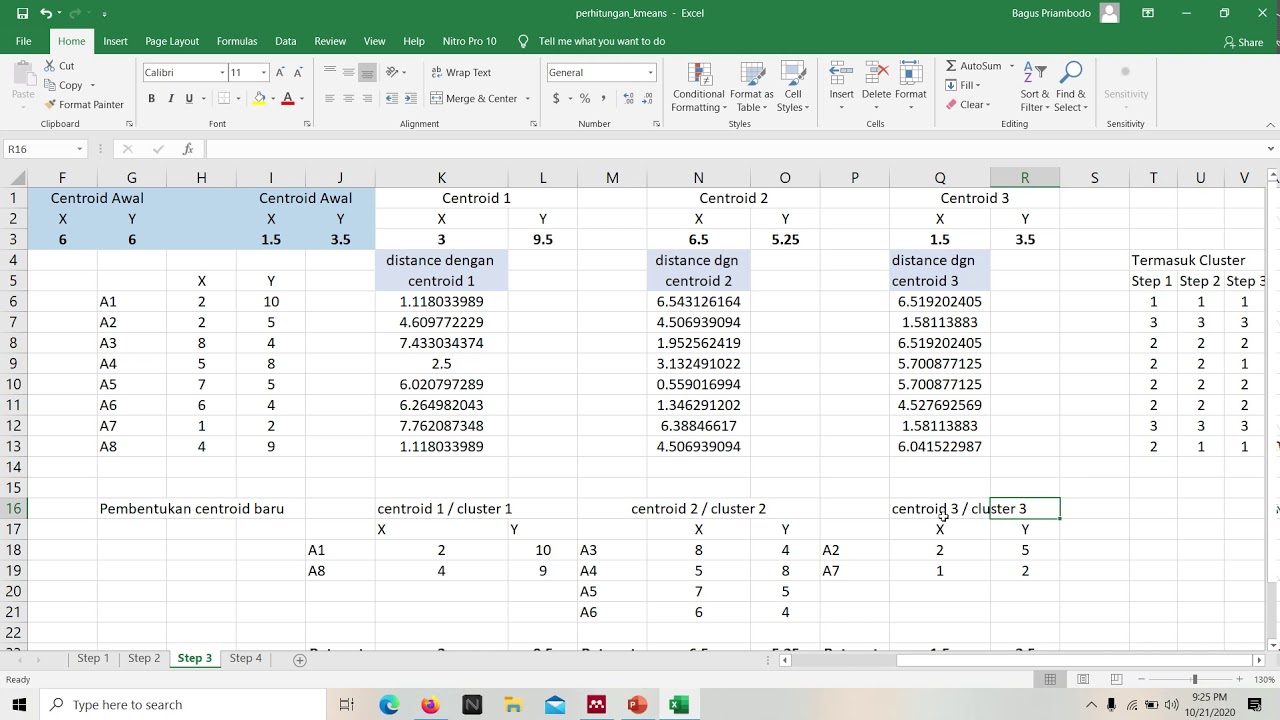Click the Save icon in quick access toolbar
Image resolution: width=1280 pixels, height=720 pixels.
(x=22, y=13)
